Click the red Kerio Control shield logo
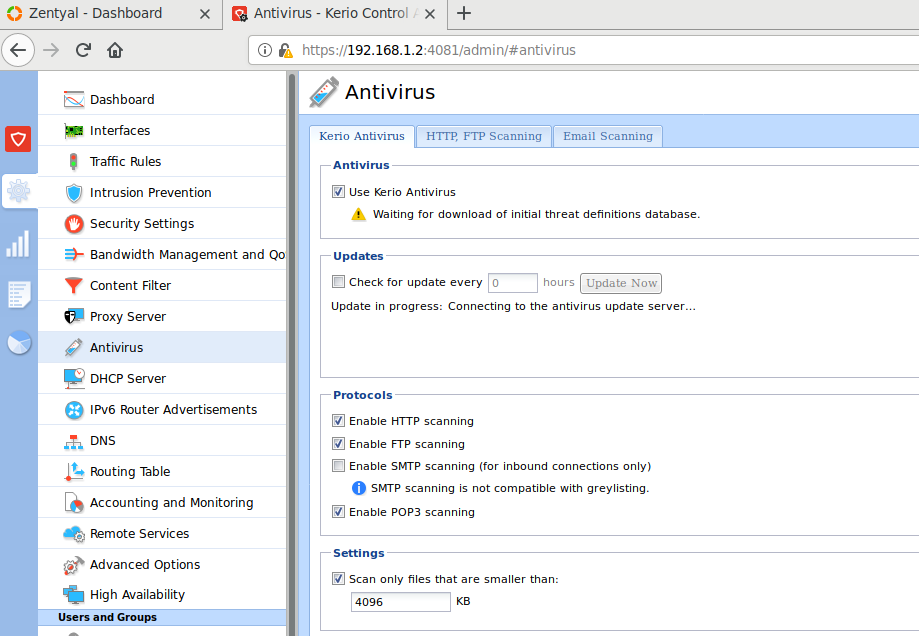919x636 pixels. coord(18,139)
